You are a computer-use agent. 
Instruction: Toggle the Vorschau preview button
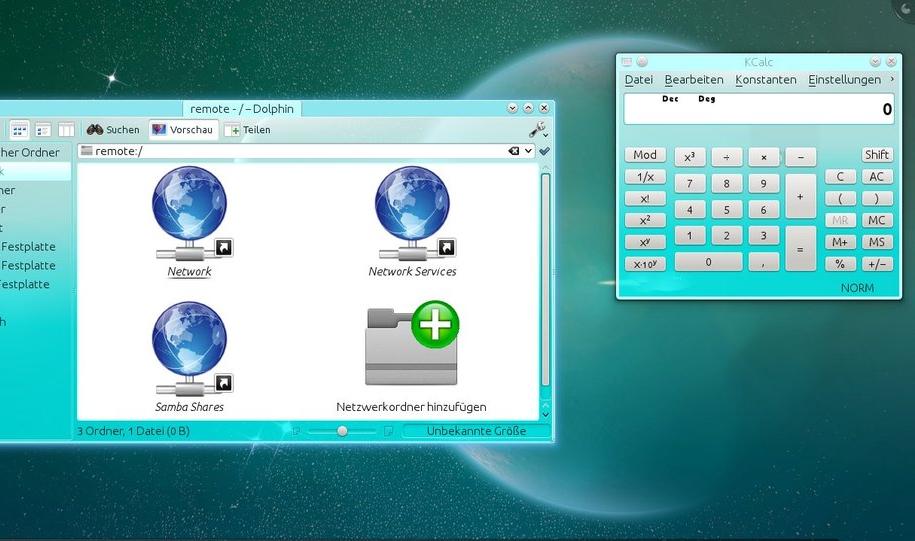point(183,130)
